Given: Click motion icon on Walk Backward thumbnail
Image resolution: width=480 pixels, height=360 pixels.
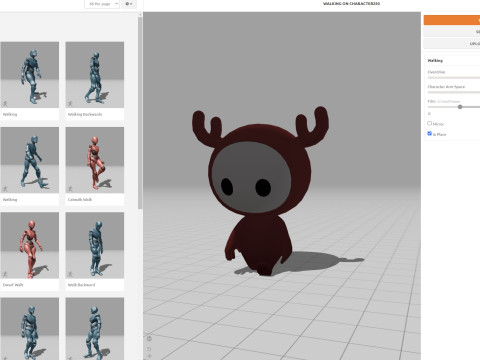Looking at the screenshot, I should (x=70, y=274).
